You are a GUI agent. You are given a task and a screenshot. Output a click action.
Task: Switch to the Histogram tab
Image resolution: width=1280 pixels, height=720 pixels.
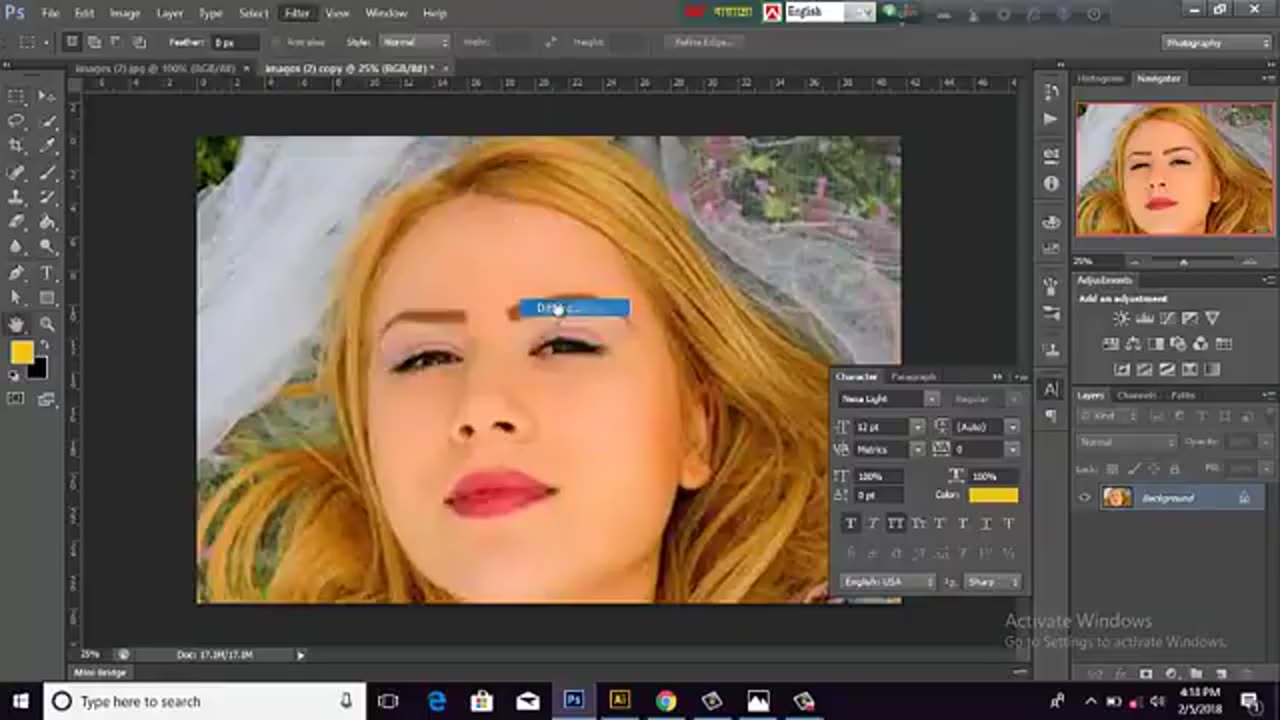click(1101, 78)
